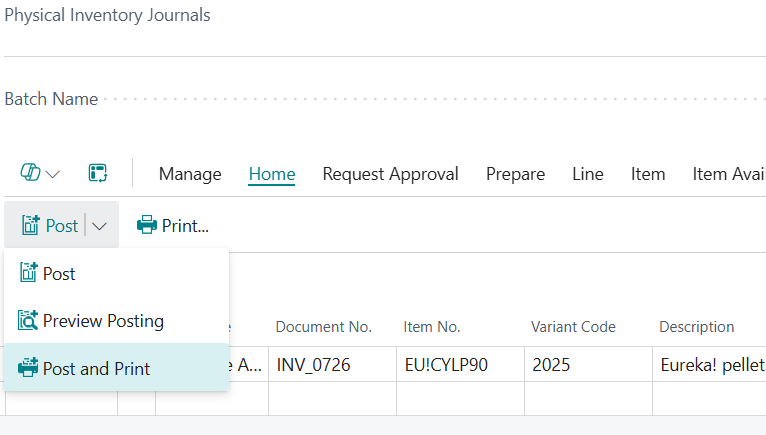This screenshot has height=435, width=766.
Task: Open the Prepare tab
Action: tap(515, 174)
